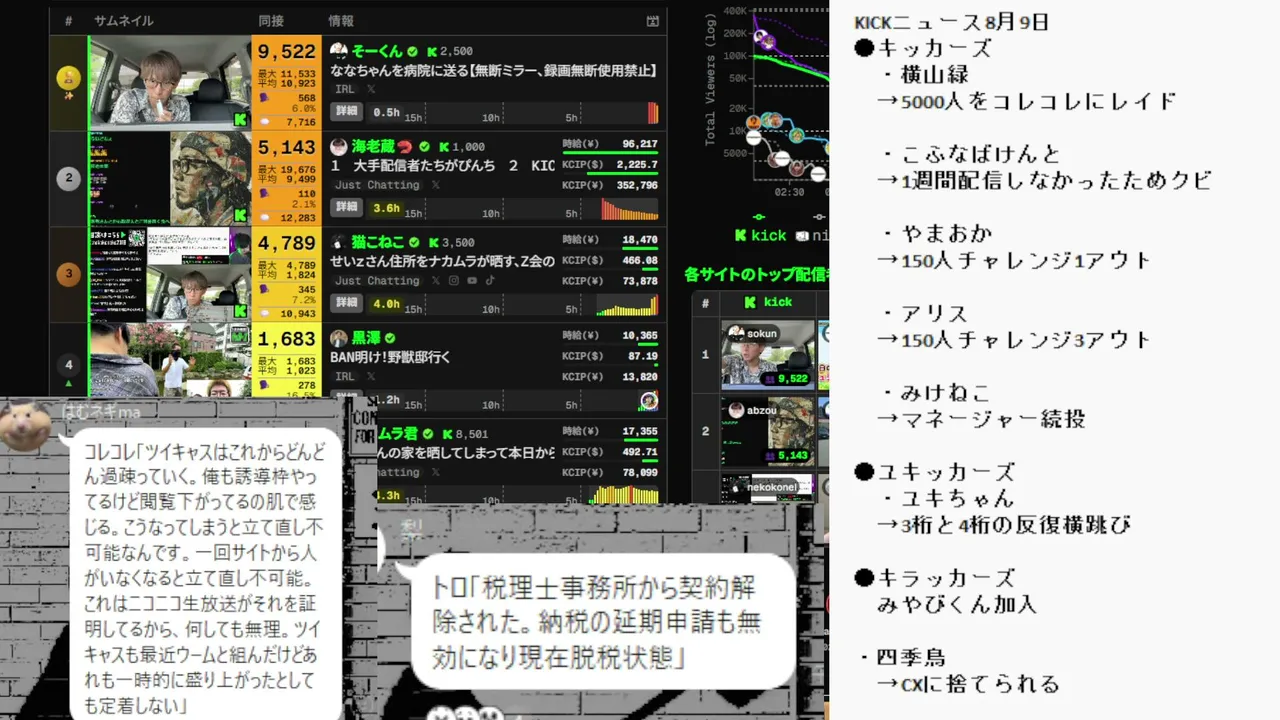
Task: Click the abzou avatar in the top streamers list
Action: tap(736, 410)
